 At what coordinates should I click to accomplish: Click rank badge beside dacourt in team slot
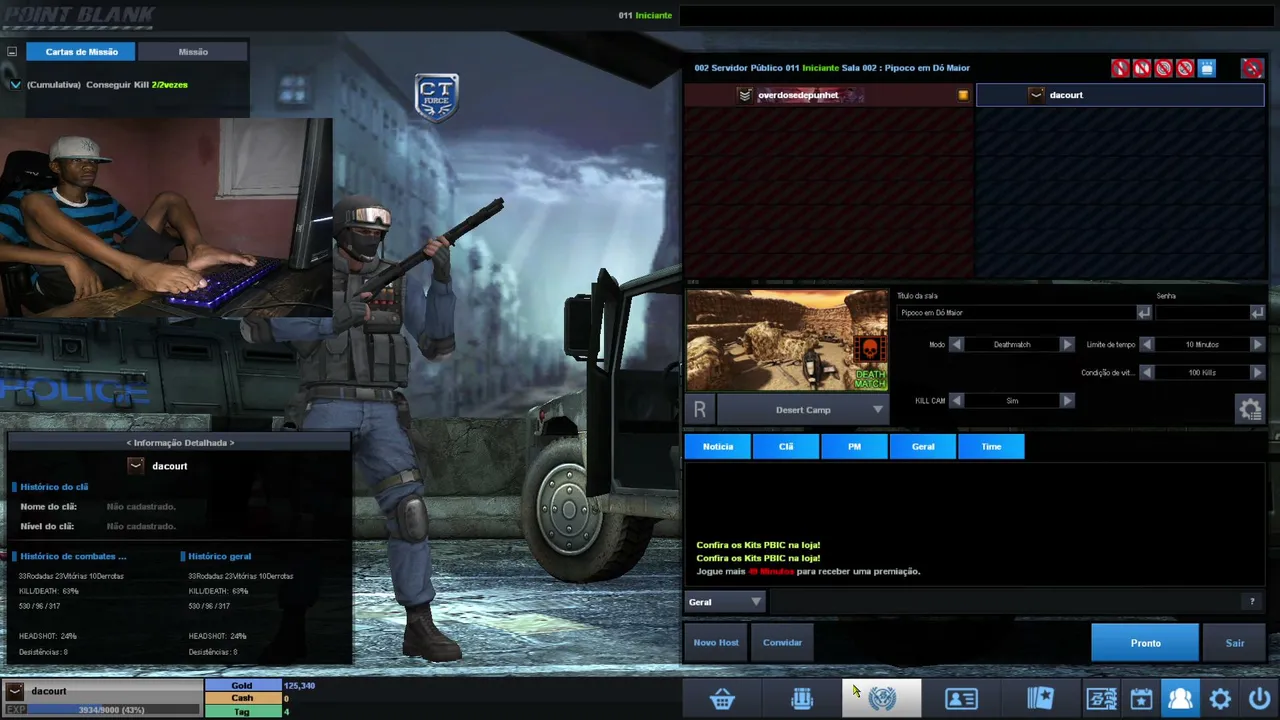(x=1036, y=95)
